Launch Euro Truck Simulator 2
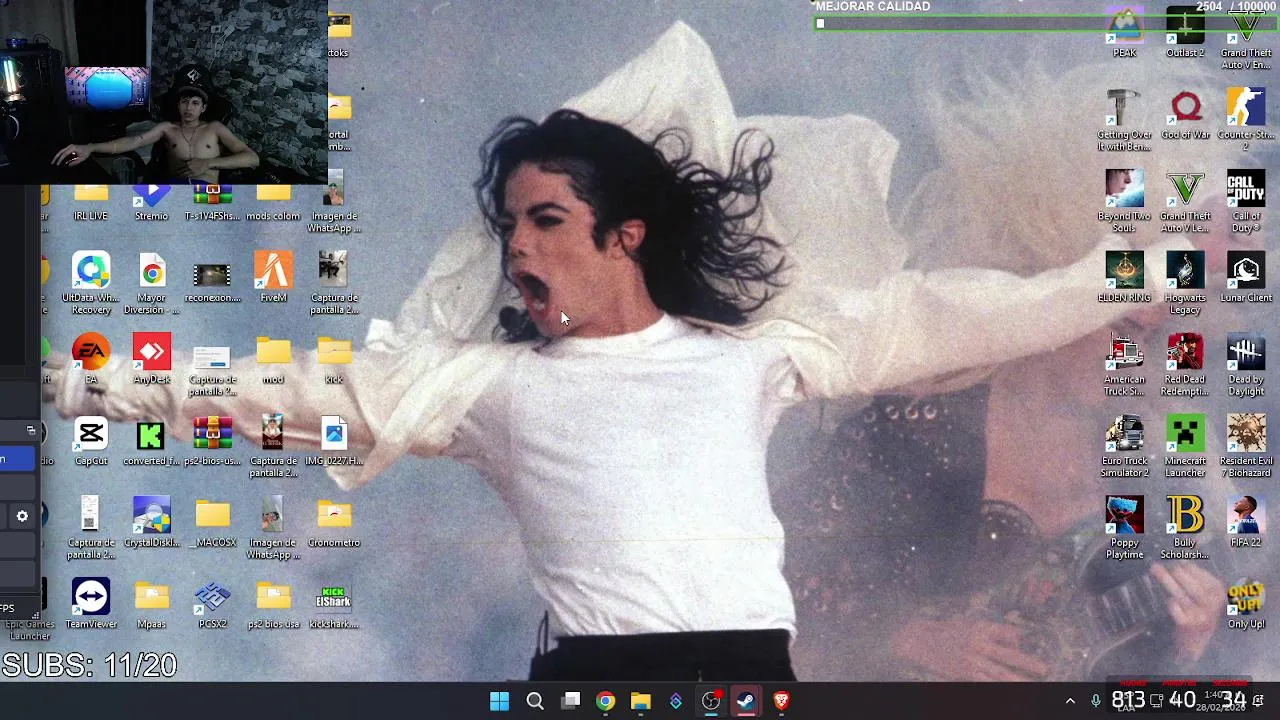The image size is (1280, 720). (x=1124, y=446)
